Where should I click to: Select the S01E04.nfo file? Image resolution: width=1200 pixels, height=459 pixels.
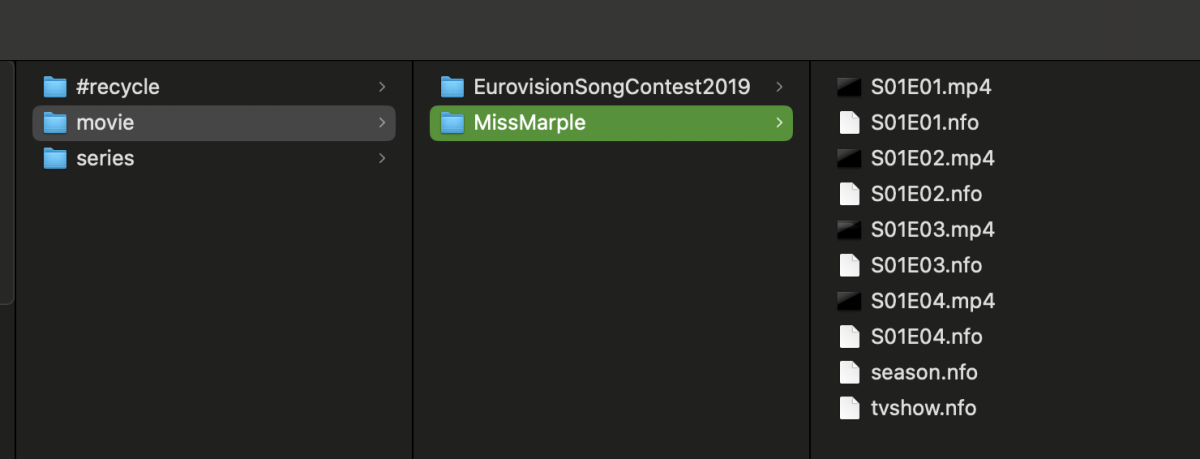tap(926, 337)
